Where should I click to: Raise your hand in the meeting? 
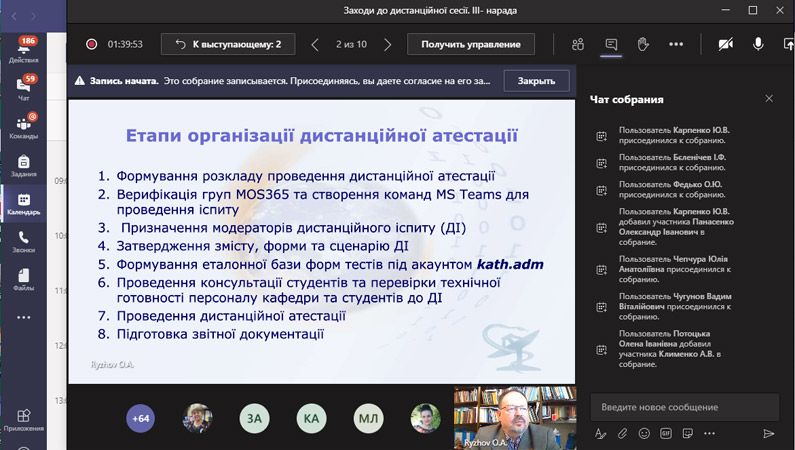(x=643, y=45)
